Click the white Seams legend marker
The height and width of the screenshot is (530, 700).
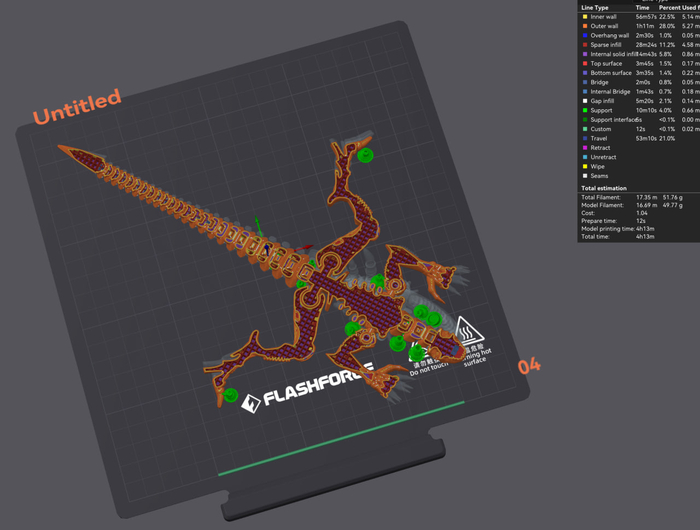click(x=585, y=176)
